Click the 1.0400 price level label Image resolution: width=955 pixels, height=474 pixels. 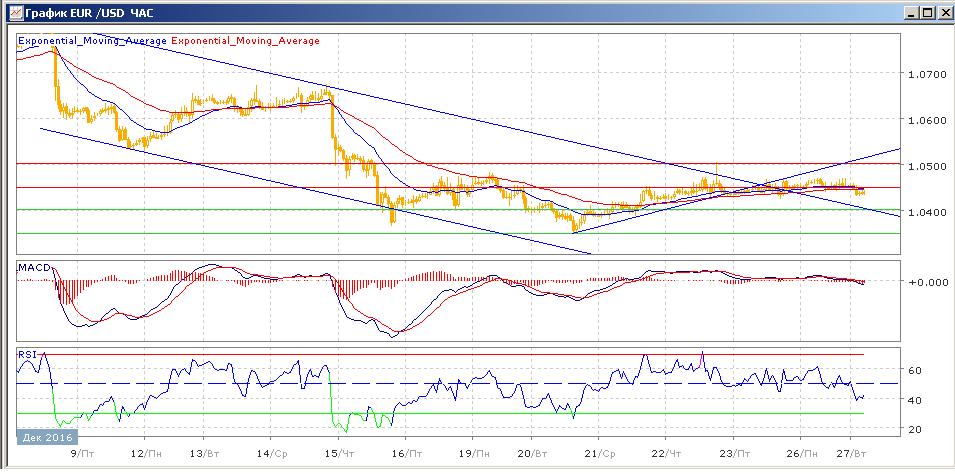point(925,212)
